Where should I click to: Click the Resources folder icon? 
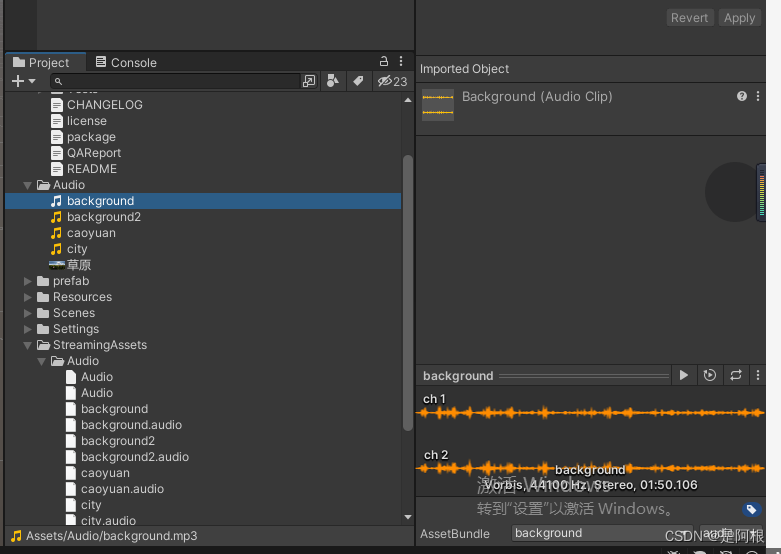pos(43,297)
